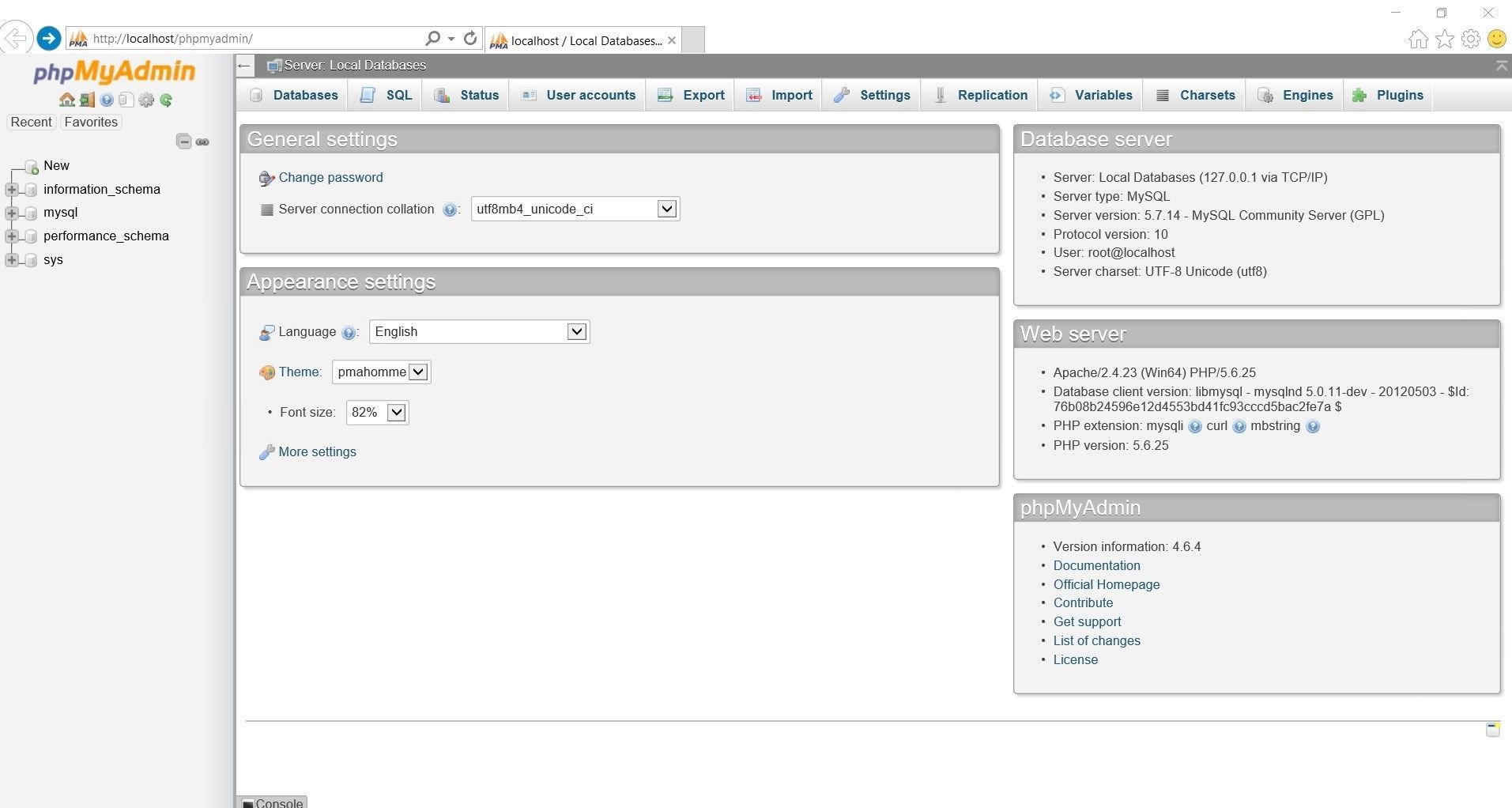Click the phpMyAdmin logo
The width and height of the screenshot is (1512, 808).
(x=114, y=72)
